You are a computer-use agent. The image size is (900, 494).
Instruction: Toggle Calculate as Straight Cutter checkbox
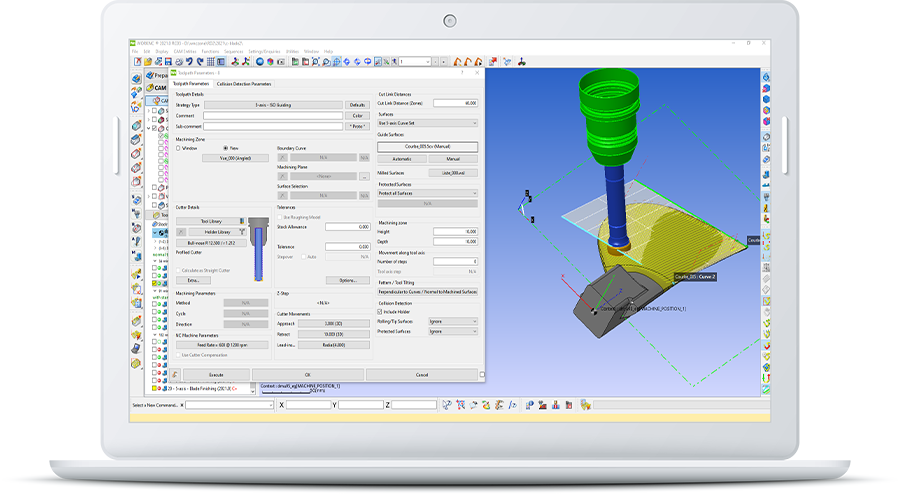coord(179,270)
